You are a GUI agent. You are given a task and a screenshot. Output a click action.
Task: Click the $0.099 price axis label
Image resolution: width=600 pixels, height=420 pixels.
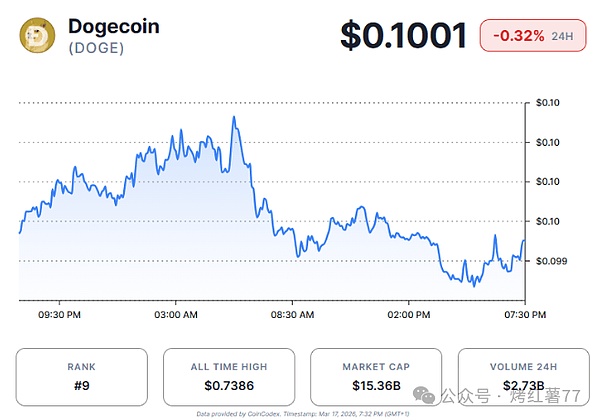point(552,261)
